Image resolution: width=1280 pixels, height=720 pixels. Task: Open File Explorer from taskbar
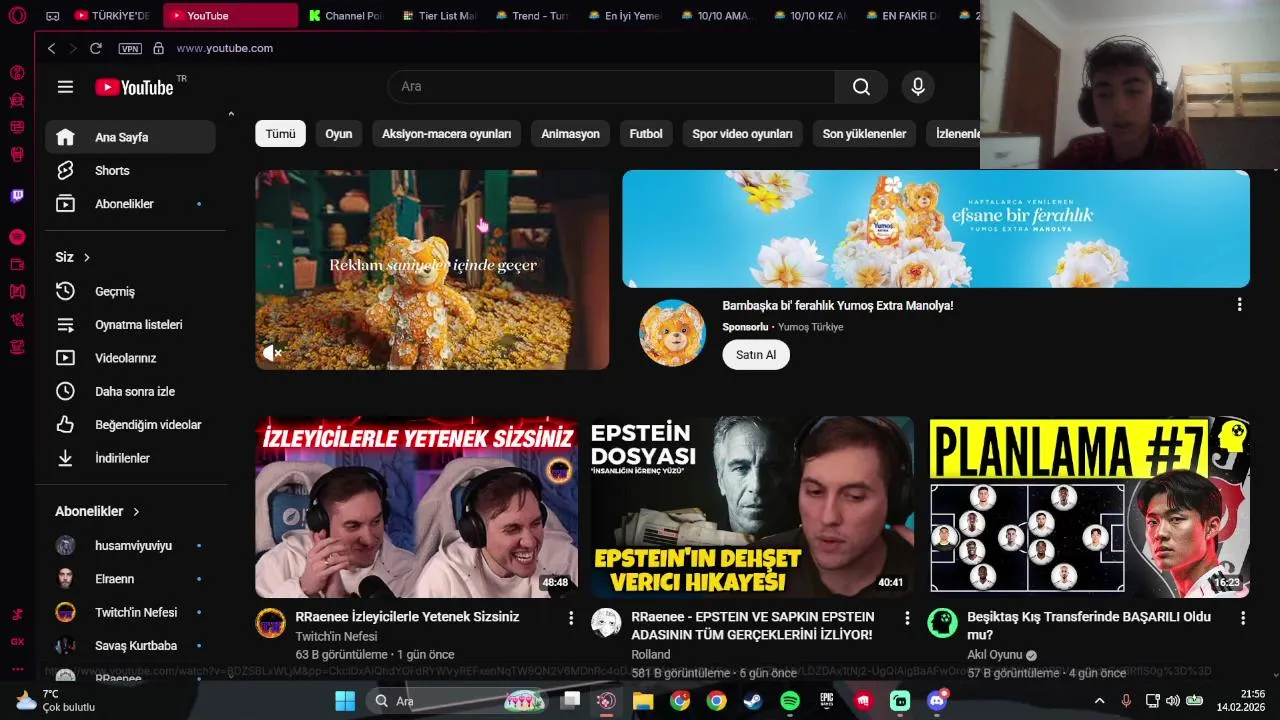pyautogui.click(x=643, y=701)
